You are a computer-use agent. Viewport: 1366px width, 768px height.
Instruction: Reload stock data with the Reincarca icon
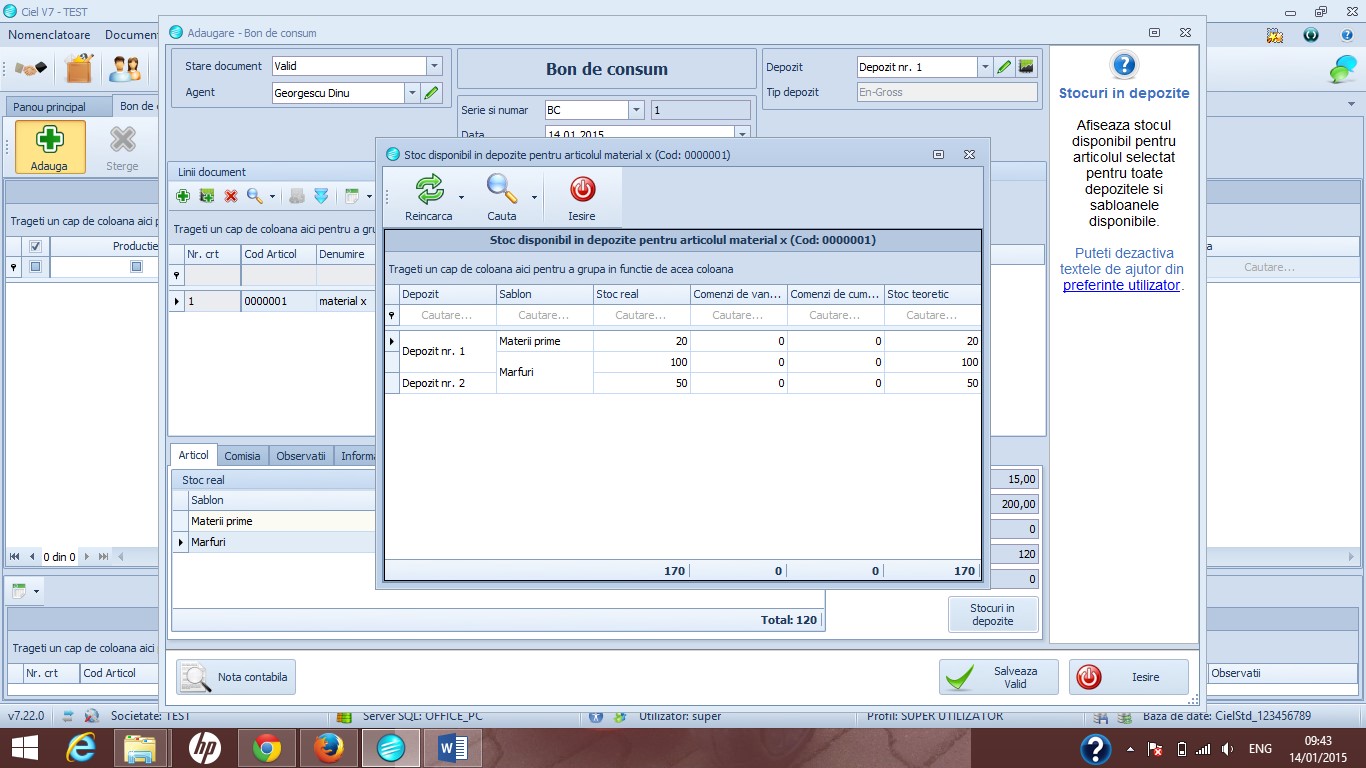[429, 188]
